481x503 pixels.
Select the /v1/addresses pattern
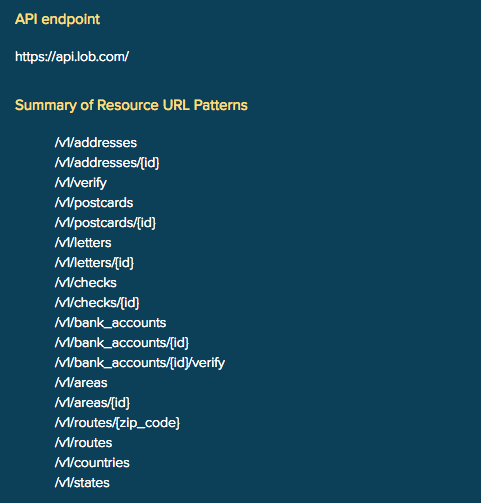pyautogui.click(x=96, y=143)
